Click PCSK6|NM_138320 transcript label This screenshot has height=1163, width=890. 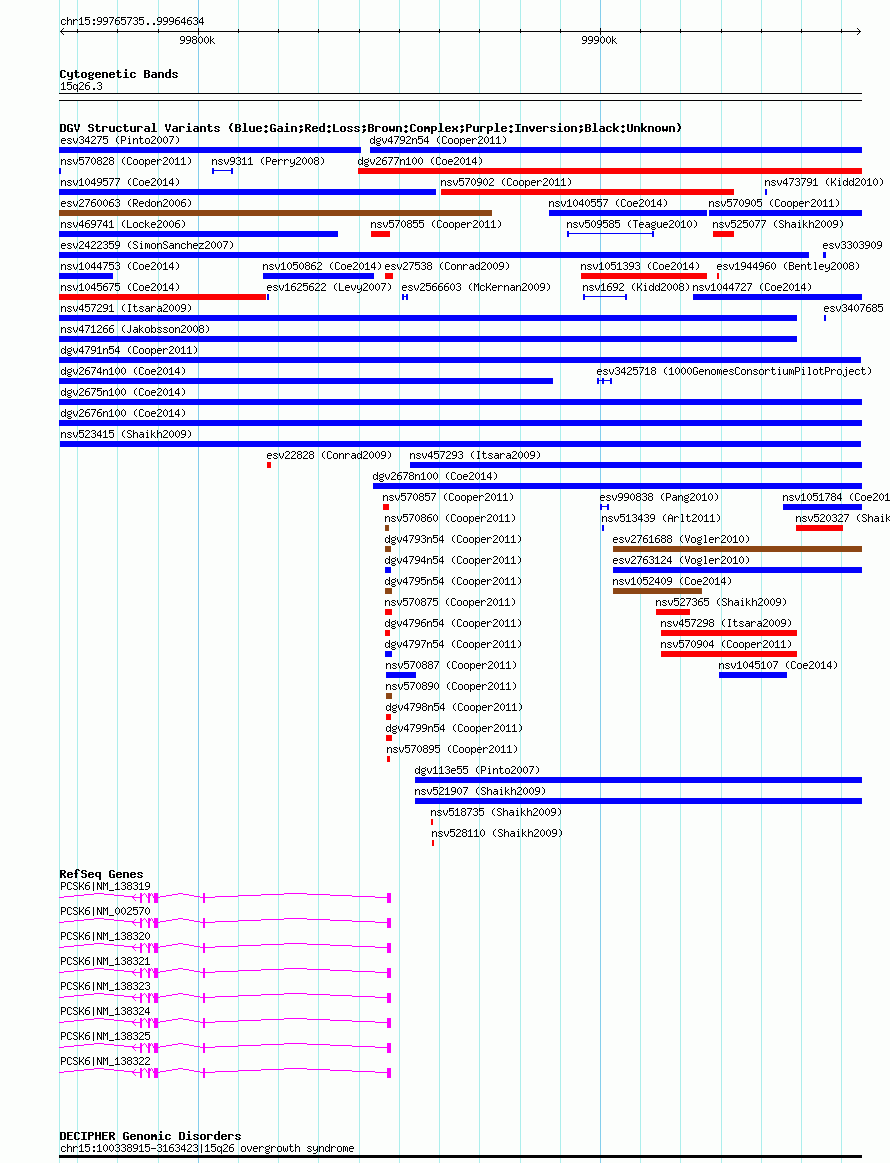coord(105,937)
